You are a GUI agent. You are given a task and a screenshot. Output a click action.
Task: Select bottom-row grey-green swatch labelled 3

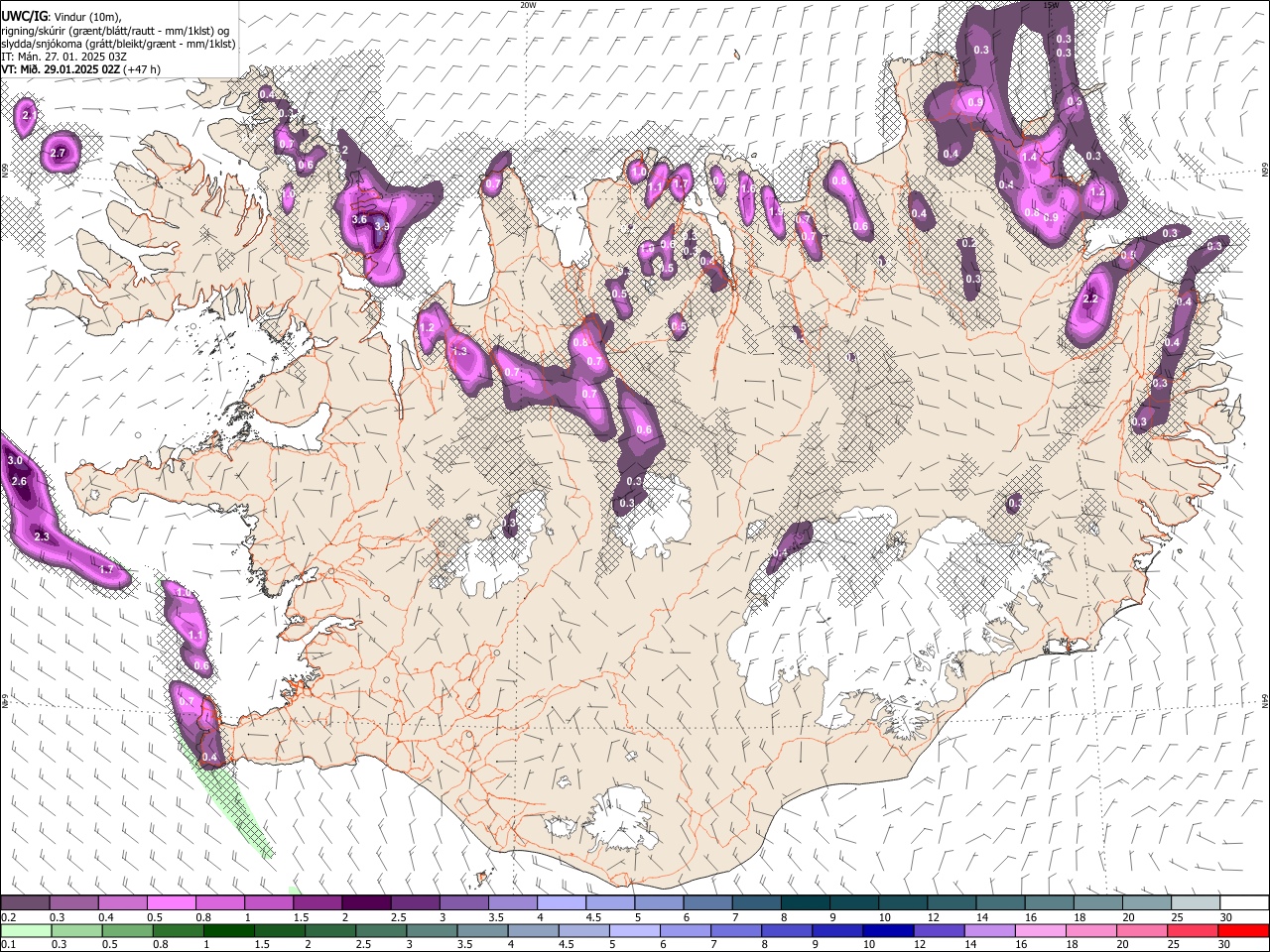click(434, 930)
